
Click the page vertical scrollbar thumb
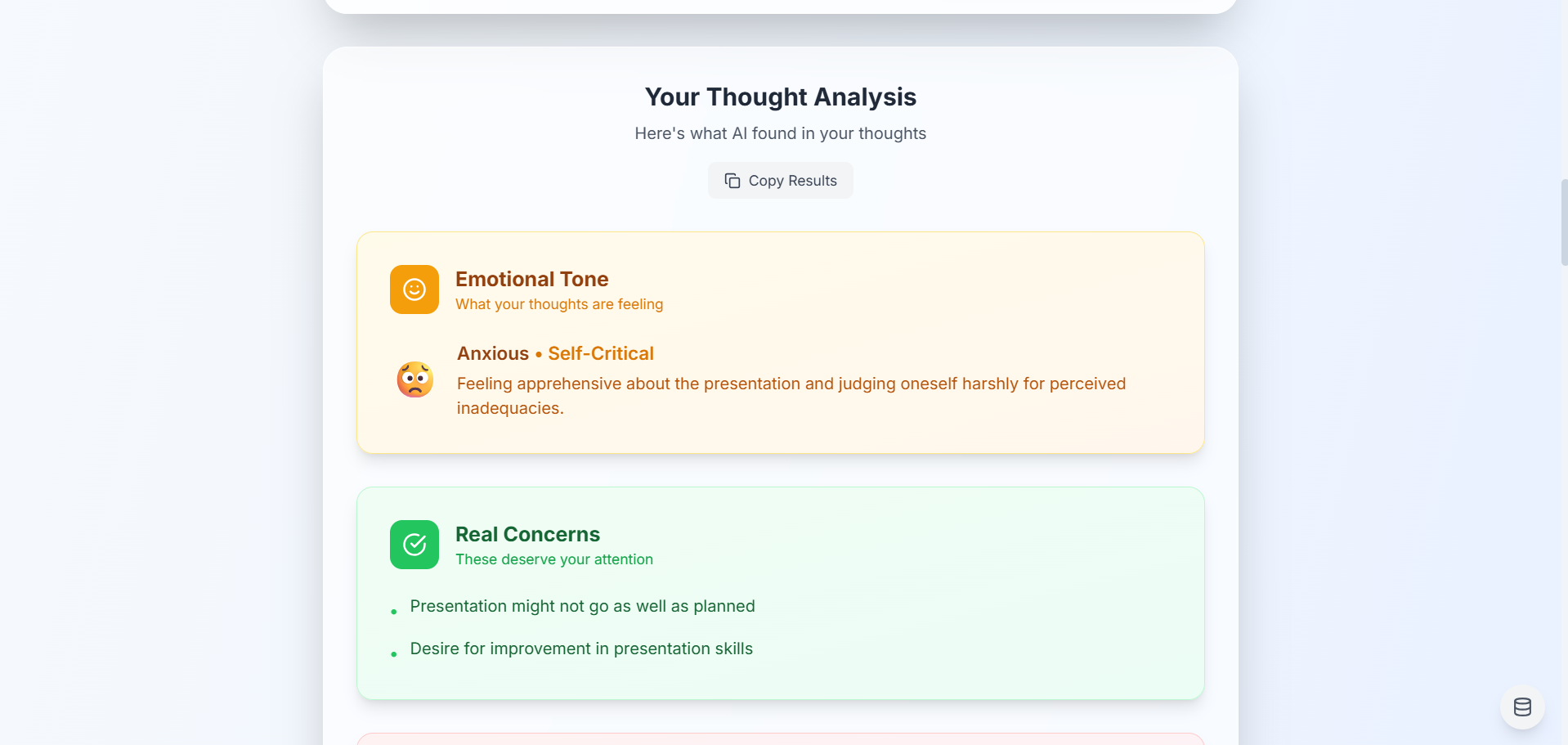coord(1564,222)
